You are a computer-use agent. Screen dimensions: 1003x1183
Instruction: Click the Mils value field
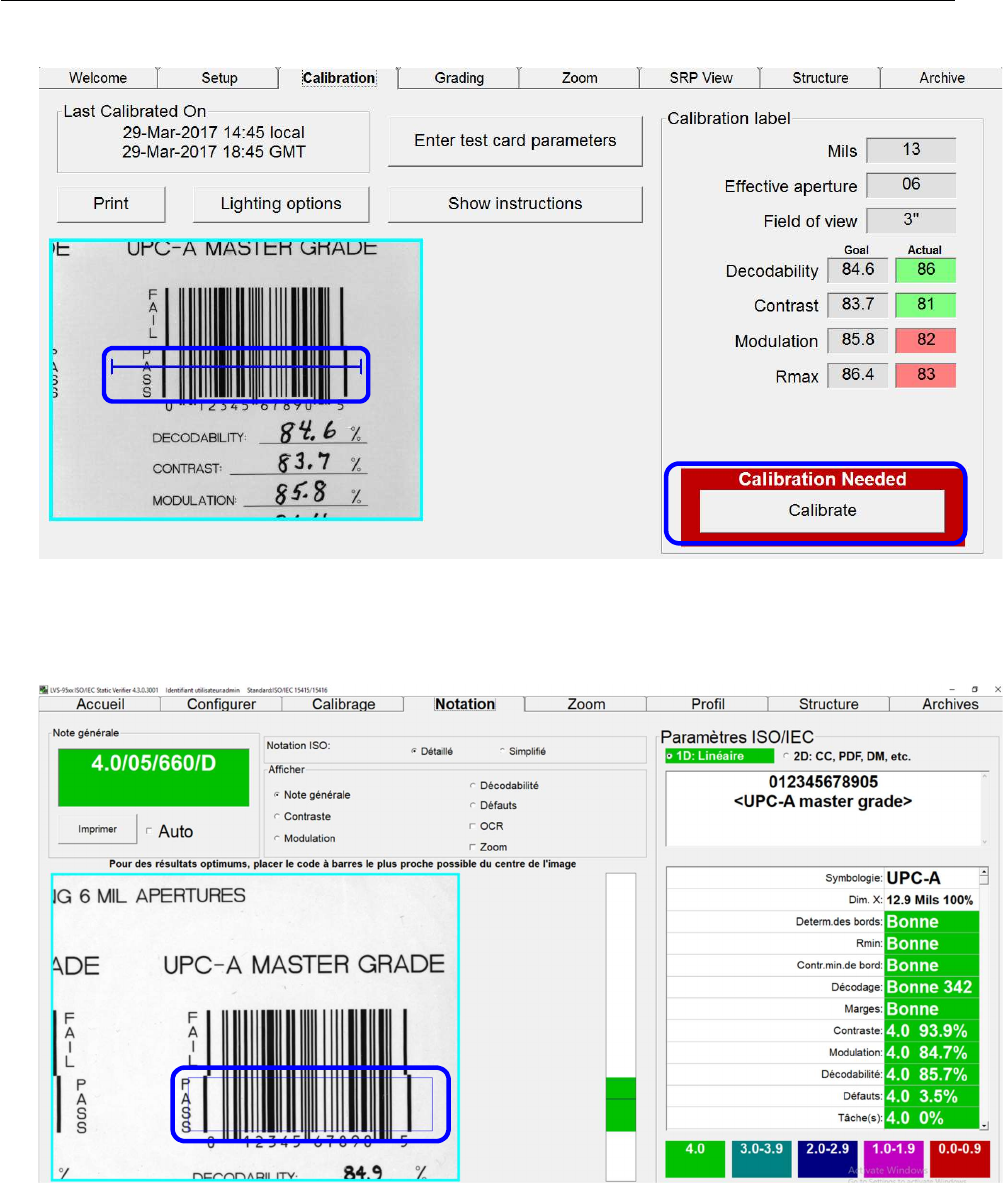(911, 149)
